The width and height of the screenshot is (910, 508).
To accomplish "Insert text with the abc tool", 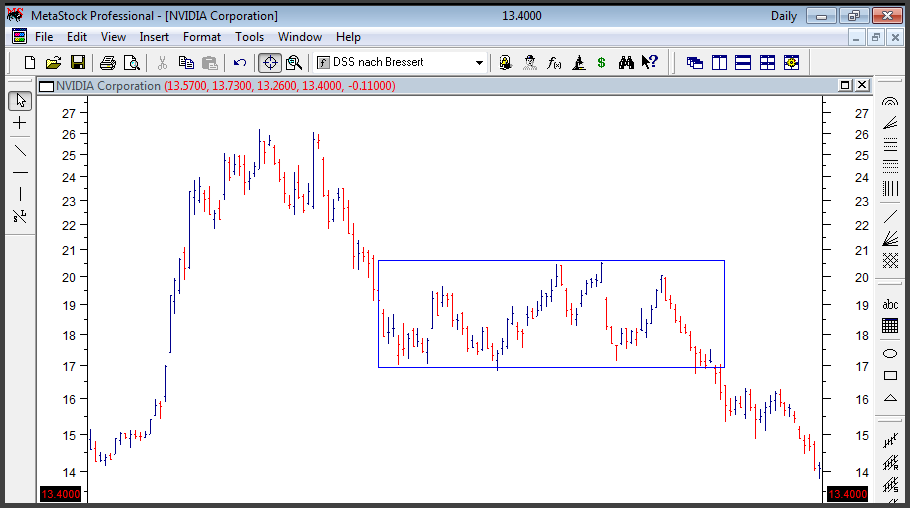I will coord(890,304).
